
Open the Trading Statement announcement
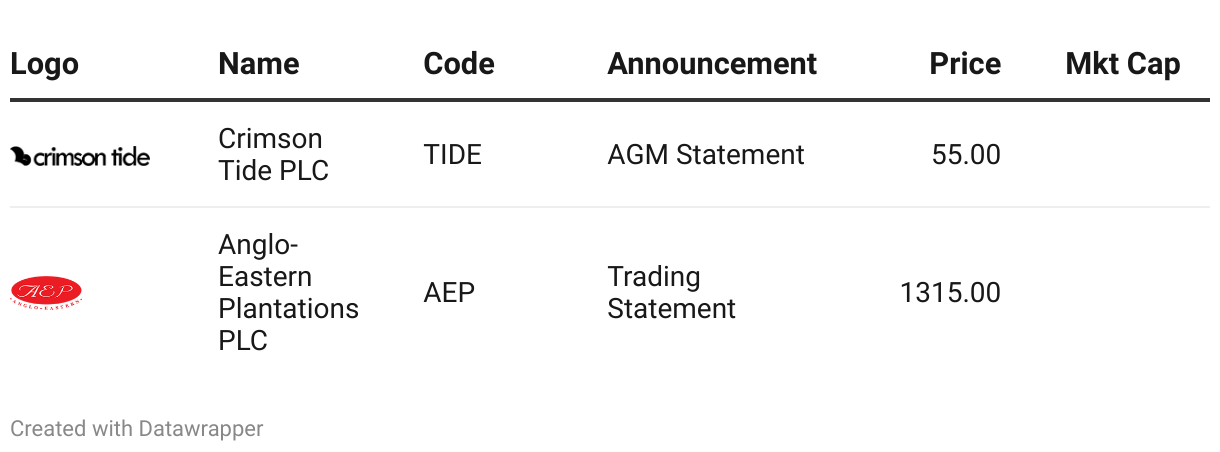[x=671, y=292]
